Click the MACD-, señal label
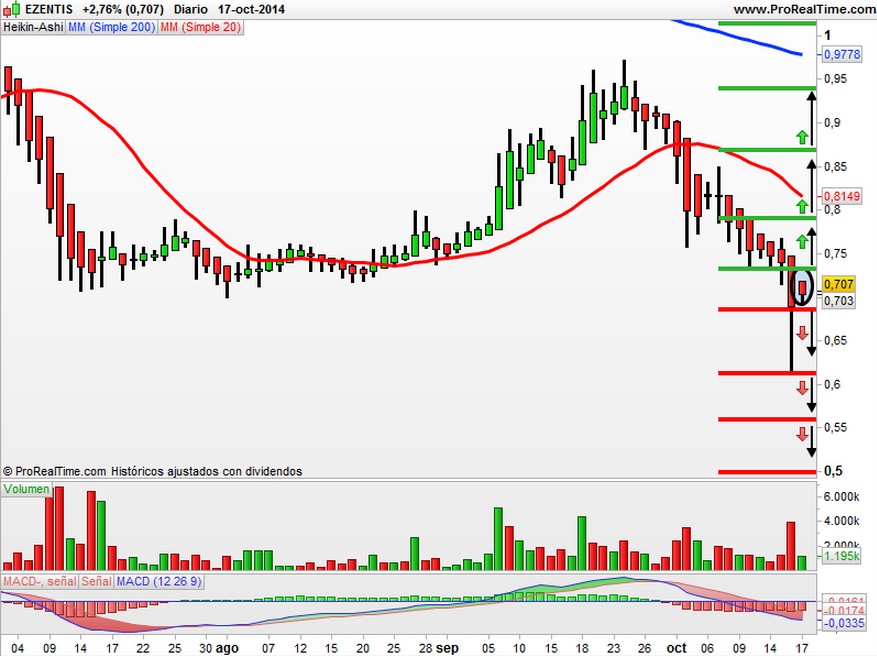 click(x=40, y=582)
